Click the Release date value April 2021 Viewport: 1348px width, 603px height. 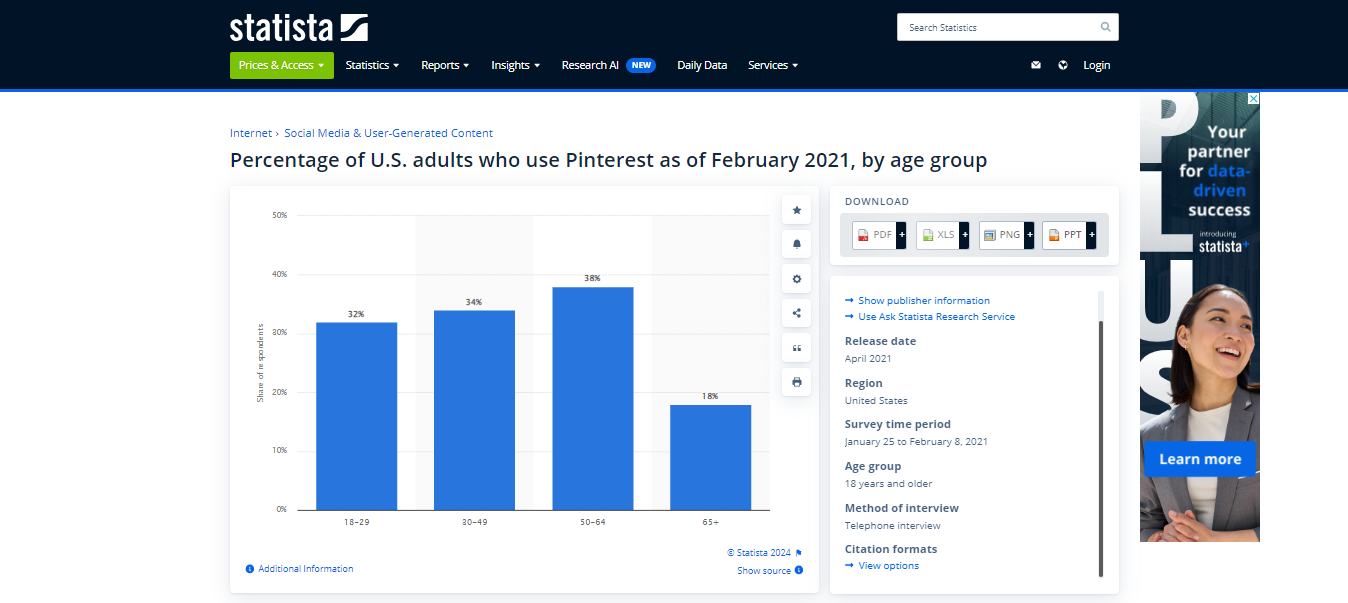[x=868, y=358]
